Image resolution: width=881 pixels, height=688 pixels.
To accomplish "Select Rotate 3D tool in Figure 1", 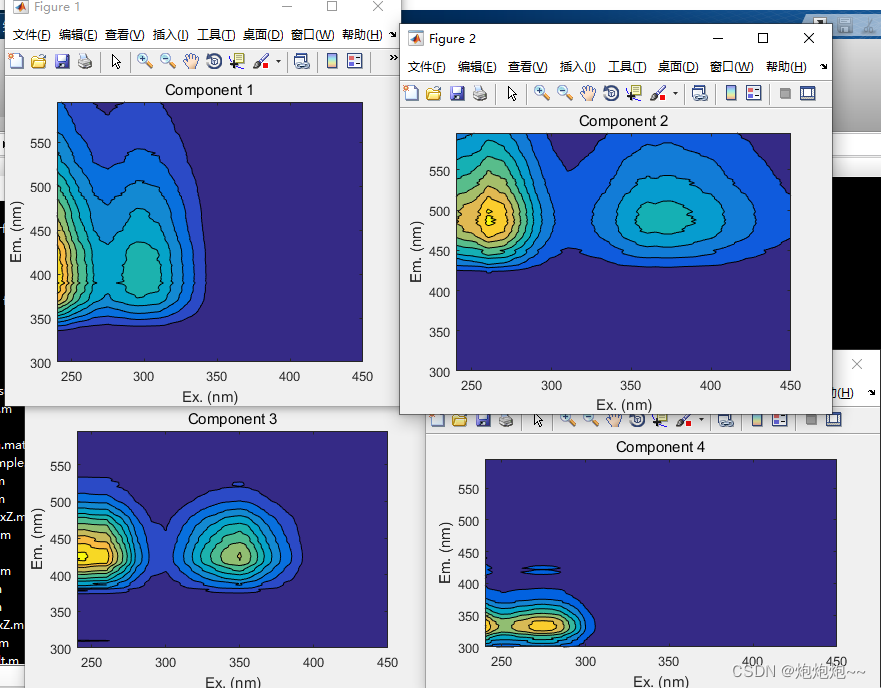I will pos(214,61).
